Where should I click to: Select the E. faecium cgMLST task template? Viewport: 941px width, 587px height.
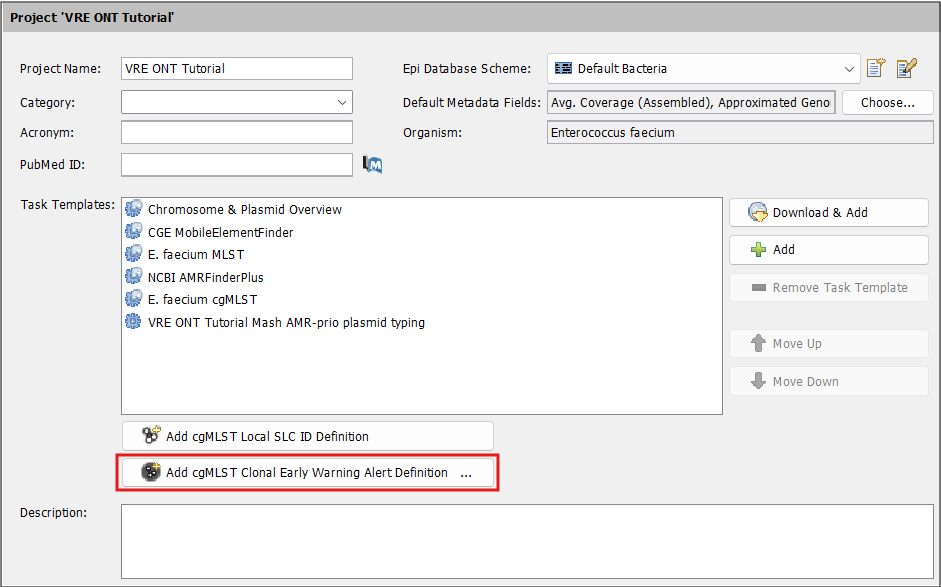click(202, 300)
